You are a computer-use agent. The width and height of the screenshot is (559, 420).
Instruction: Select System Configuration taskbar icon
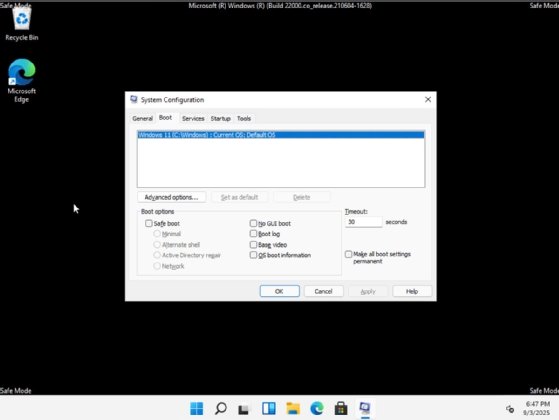coord(365,408)
